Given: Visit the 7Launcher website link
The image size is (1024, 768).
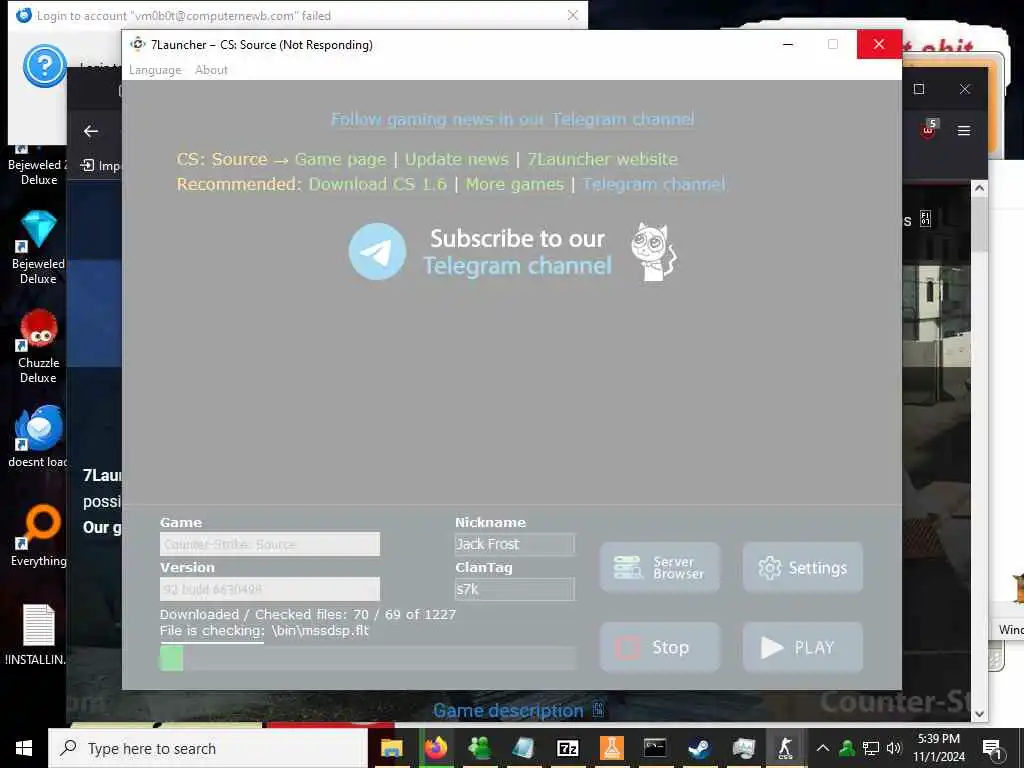Looking at the screenshot, I should 602,159.
